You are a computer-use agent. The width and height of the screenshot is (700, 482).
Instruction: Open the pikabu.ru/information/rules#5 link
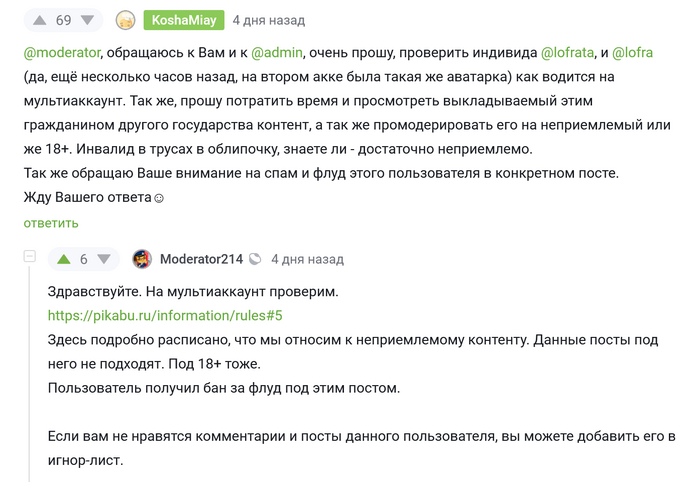(165, 315)
